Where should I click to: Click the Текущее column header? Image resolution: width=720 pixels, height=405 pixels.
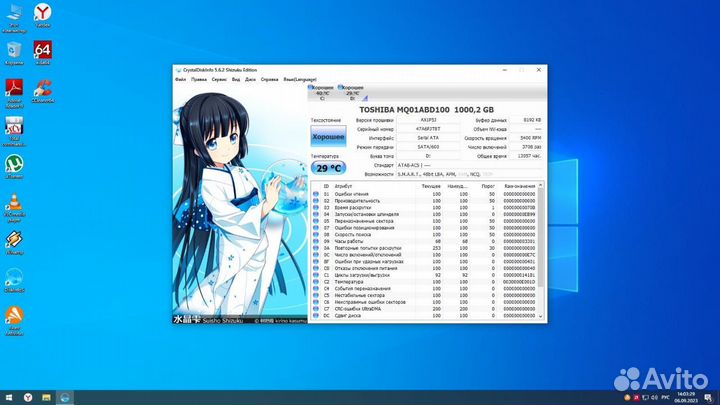pyautogui.click(x=431, y=186)
